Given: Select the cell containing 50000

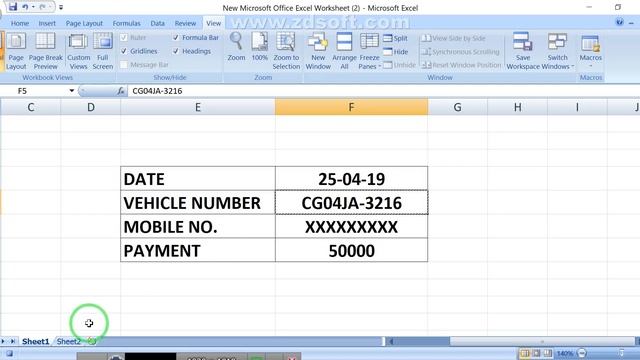Looking at the screenshot, I should 351,250.
